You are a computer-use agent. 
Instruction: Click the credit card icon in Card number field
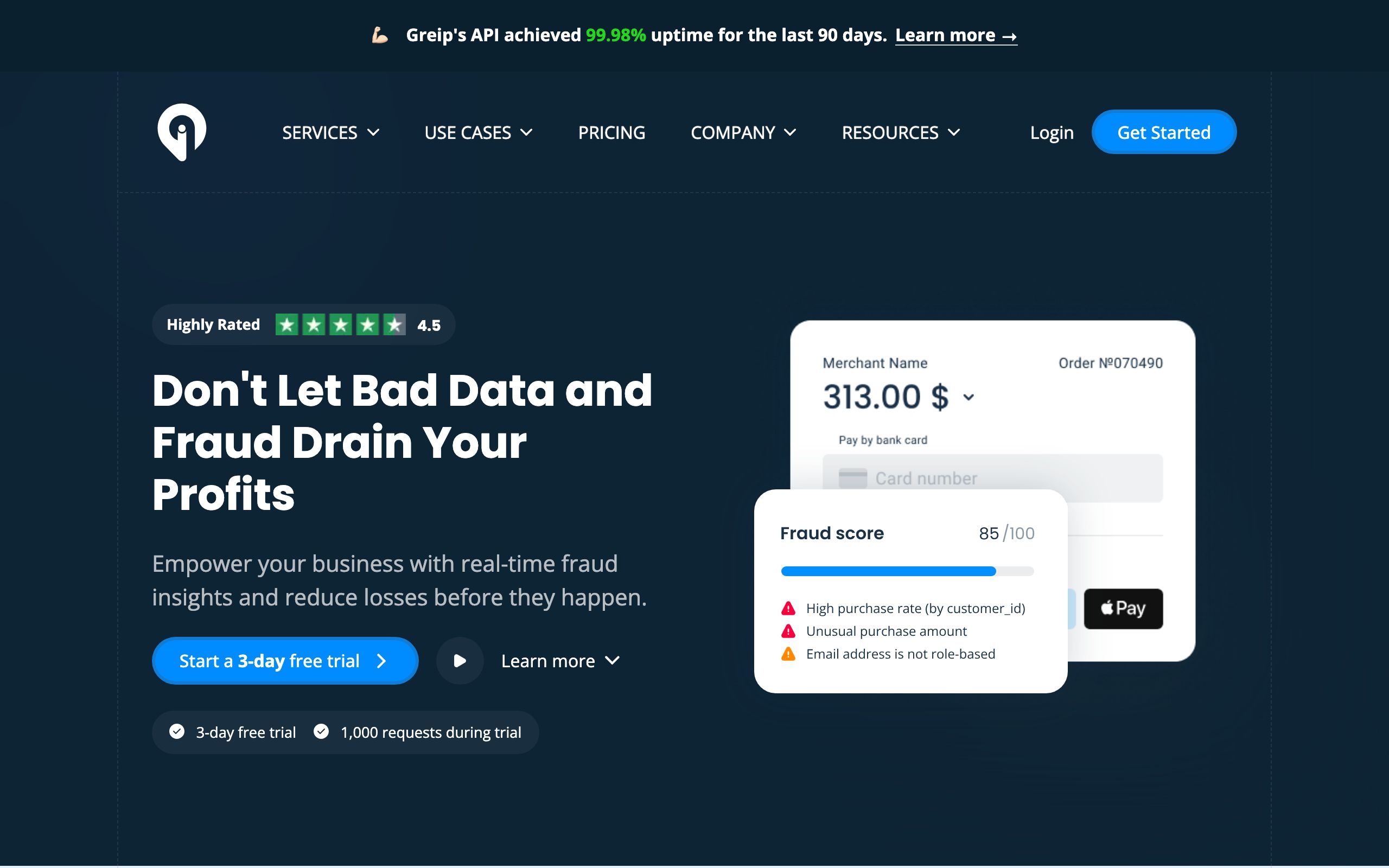coord(852,478)
